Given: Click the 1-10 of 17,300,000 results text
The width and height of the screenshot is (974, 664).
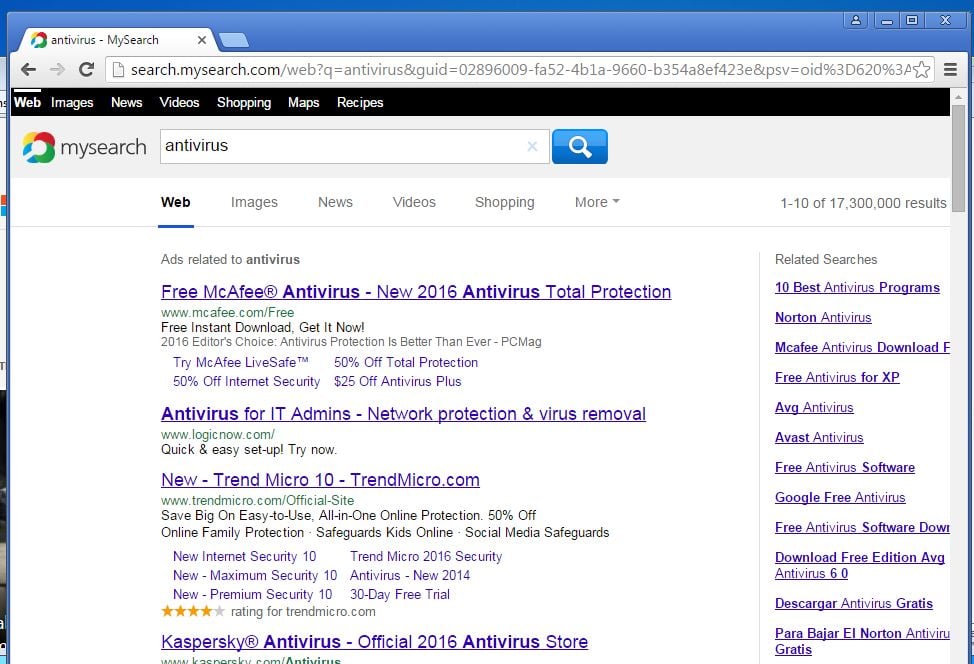Looking at the screenshot, I should pyautogui.click(x=863, y=203).
